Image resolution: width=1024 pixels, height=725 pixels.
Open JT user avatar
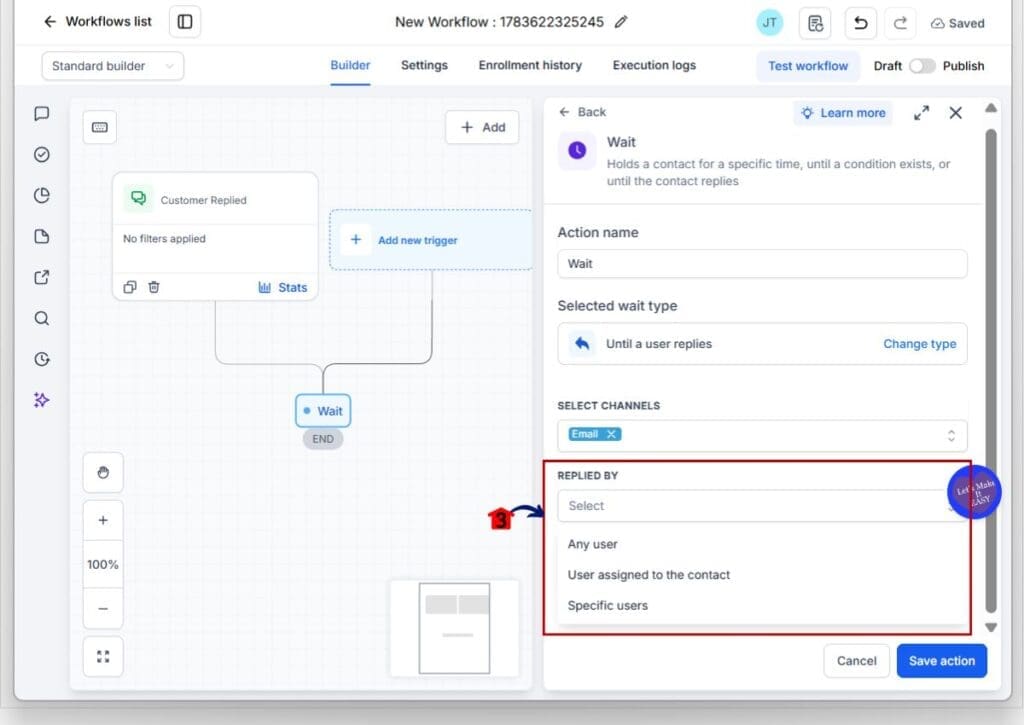[770, 23]
